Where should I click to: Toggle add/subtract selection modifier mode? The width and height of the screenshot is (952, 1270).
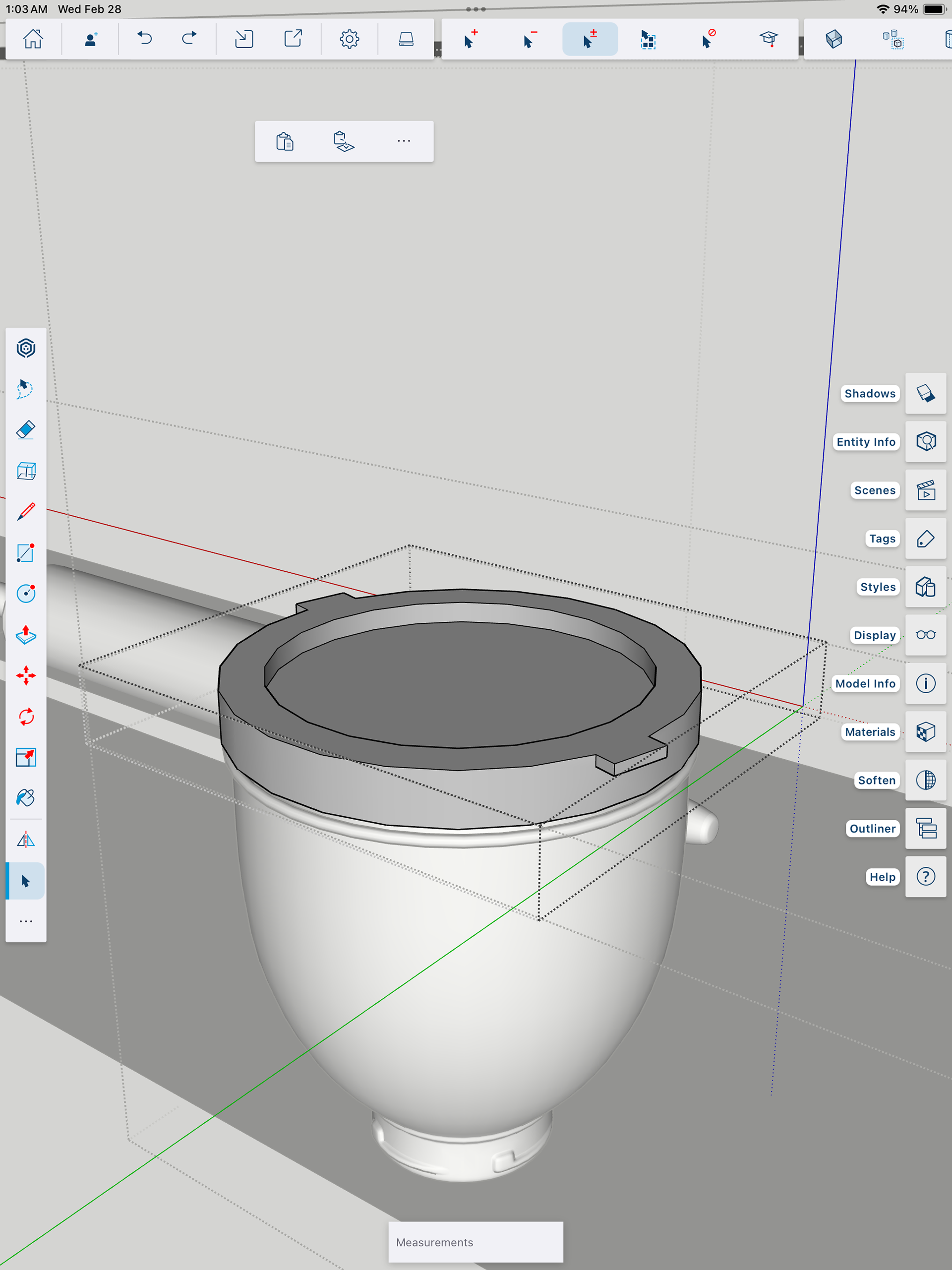590,39
